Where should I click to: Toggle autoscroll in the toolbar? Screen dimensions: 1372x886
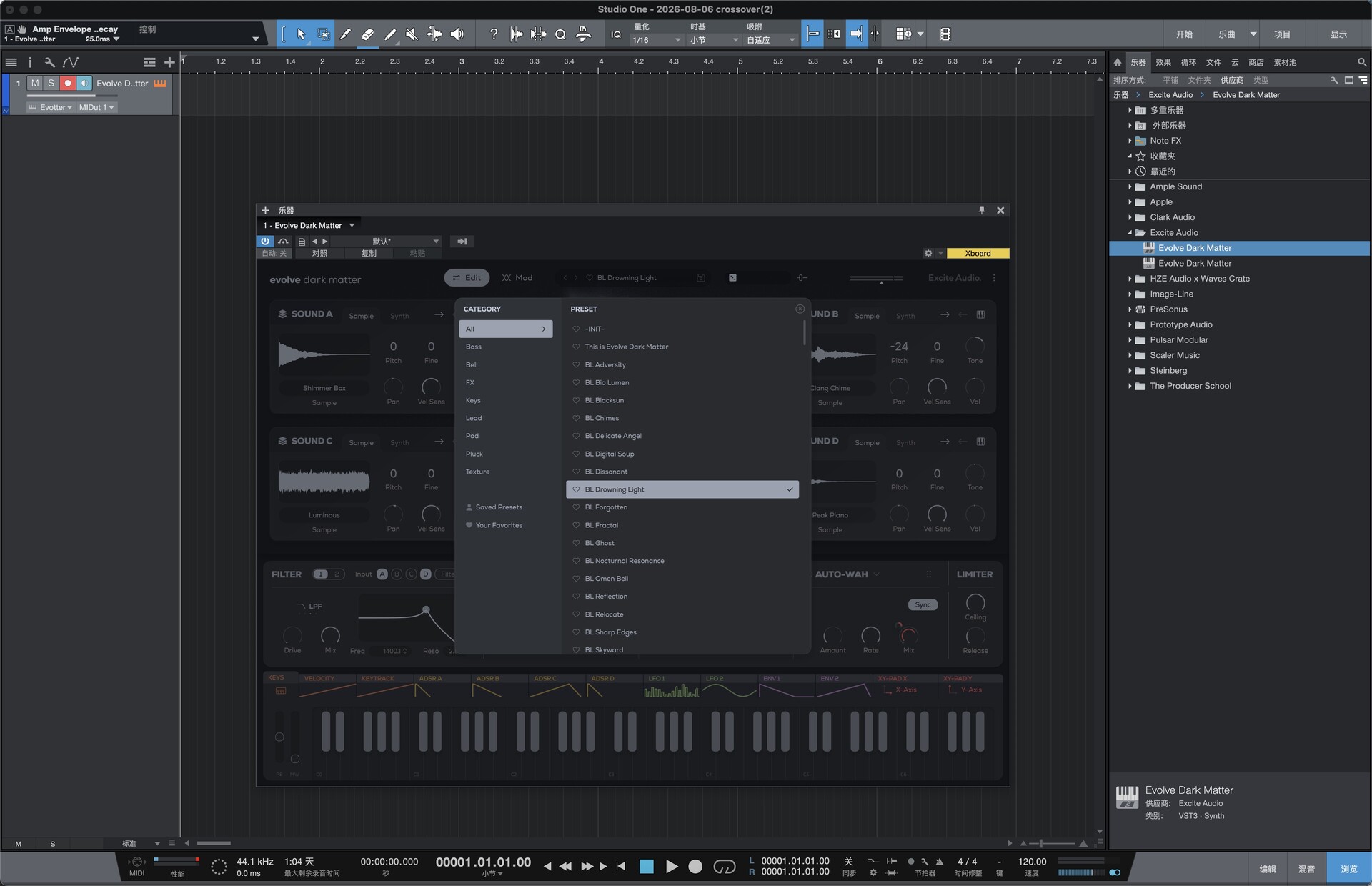tap(856, 34)
